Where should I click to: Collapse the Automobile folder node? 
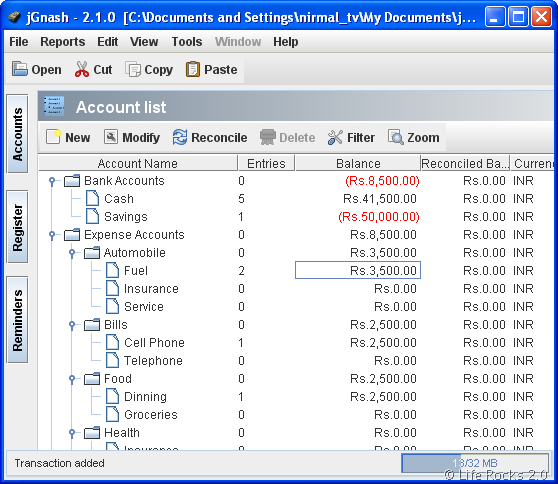pyautogui.click(x=72, y=253)
